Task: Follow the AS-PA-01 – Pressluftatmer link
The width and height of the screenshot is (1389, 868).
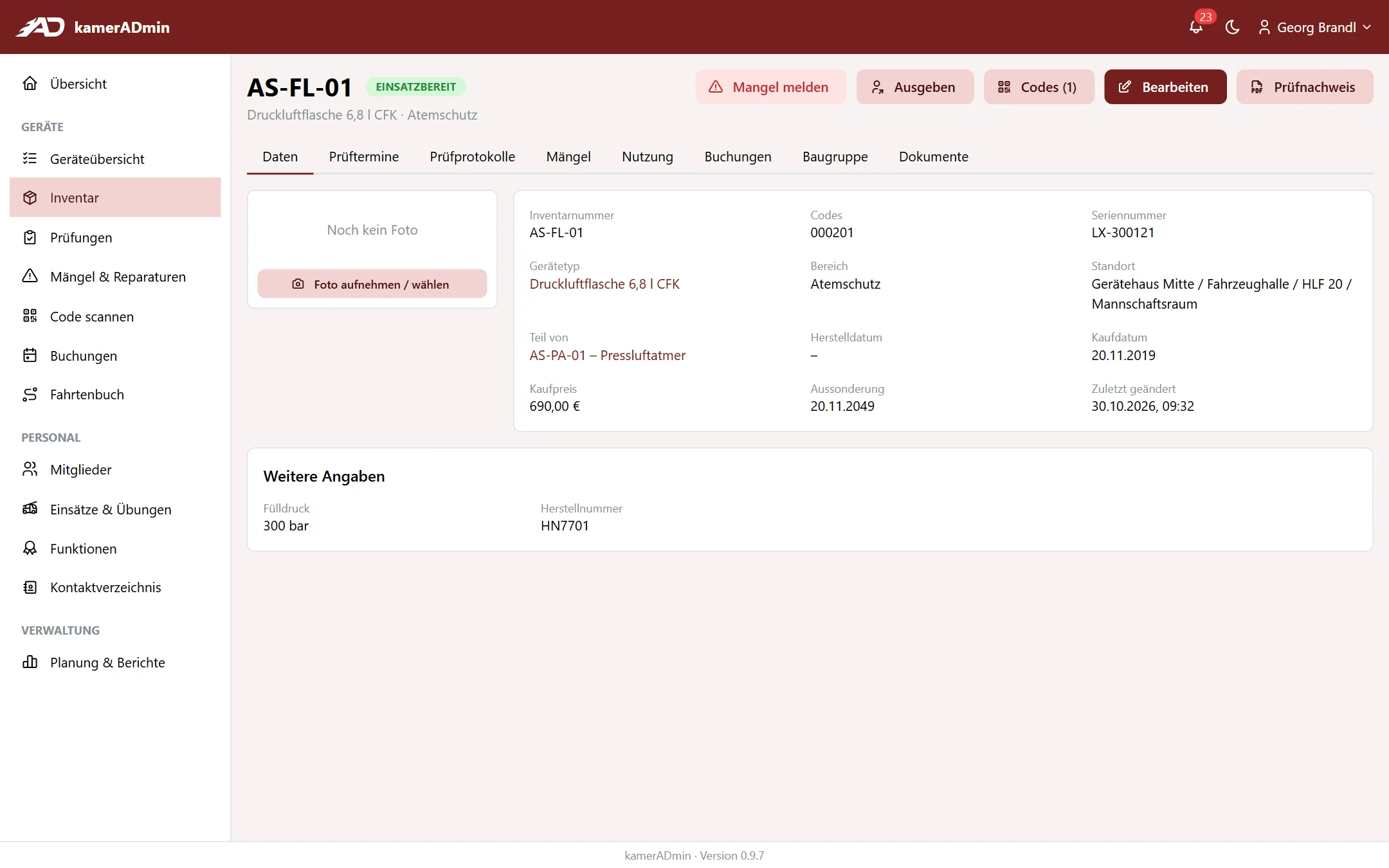Action: pyautogui.click(x=608, y=356)
